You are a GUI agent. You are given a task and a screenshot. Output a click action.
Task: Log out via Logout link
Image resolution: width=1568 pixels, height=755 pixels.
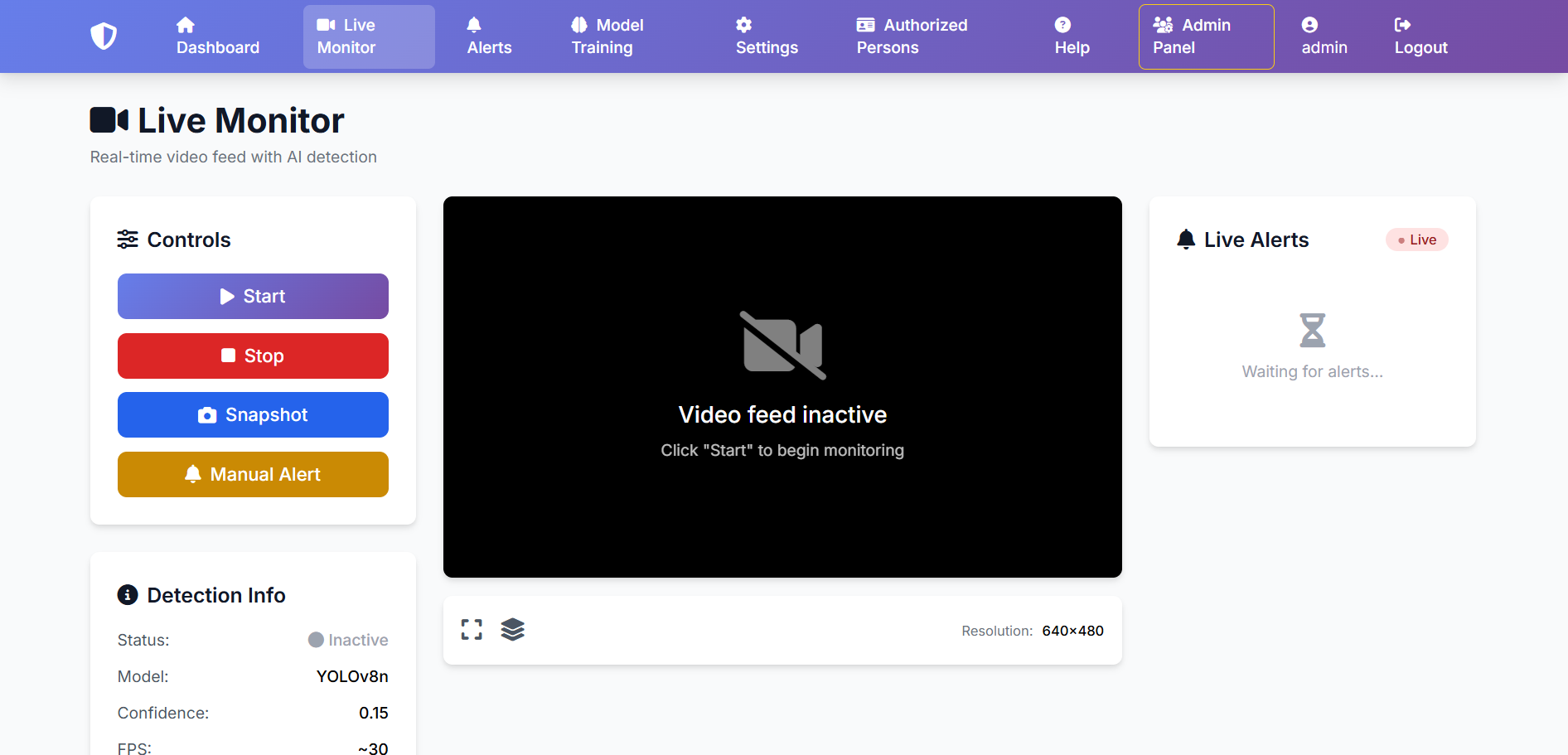point(1420,36)
